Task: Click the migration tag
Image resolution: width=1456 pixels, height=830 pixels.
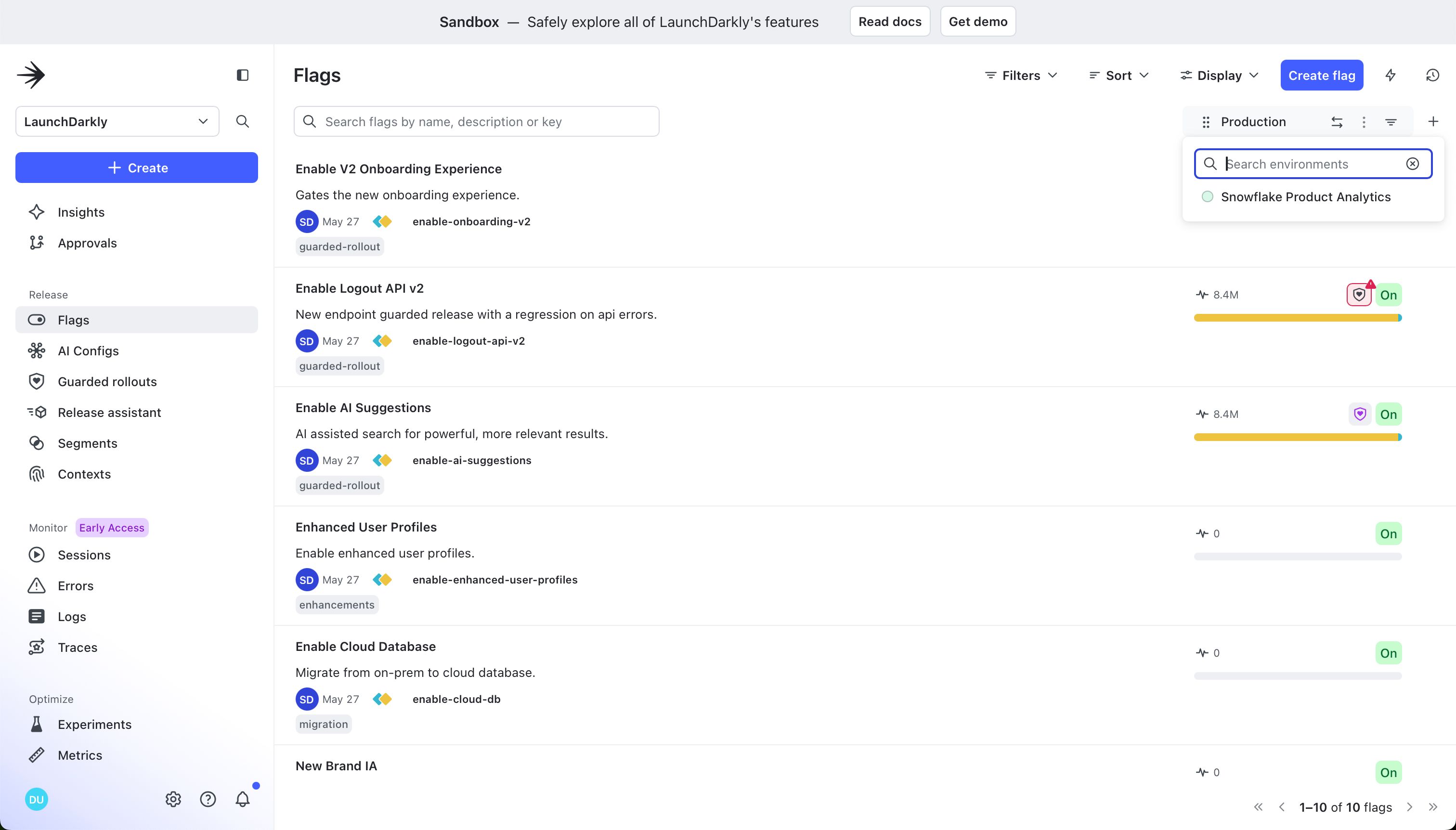Action: [x=323, y=724]
